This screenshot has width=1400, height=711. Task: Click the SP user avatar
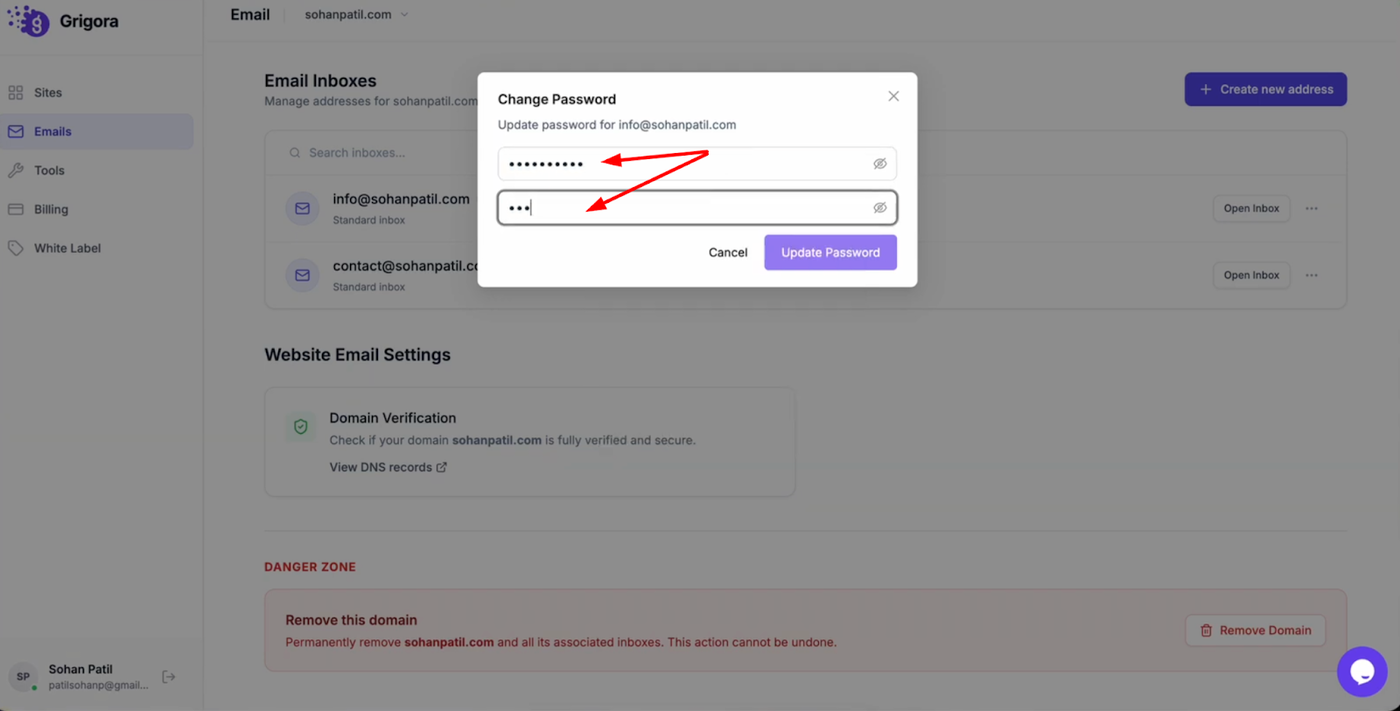click(23, 677)
